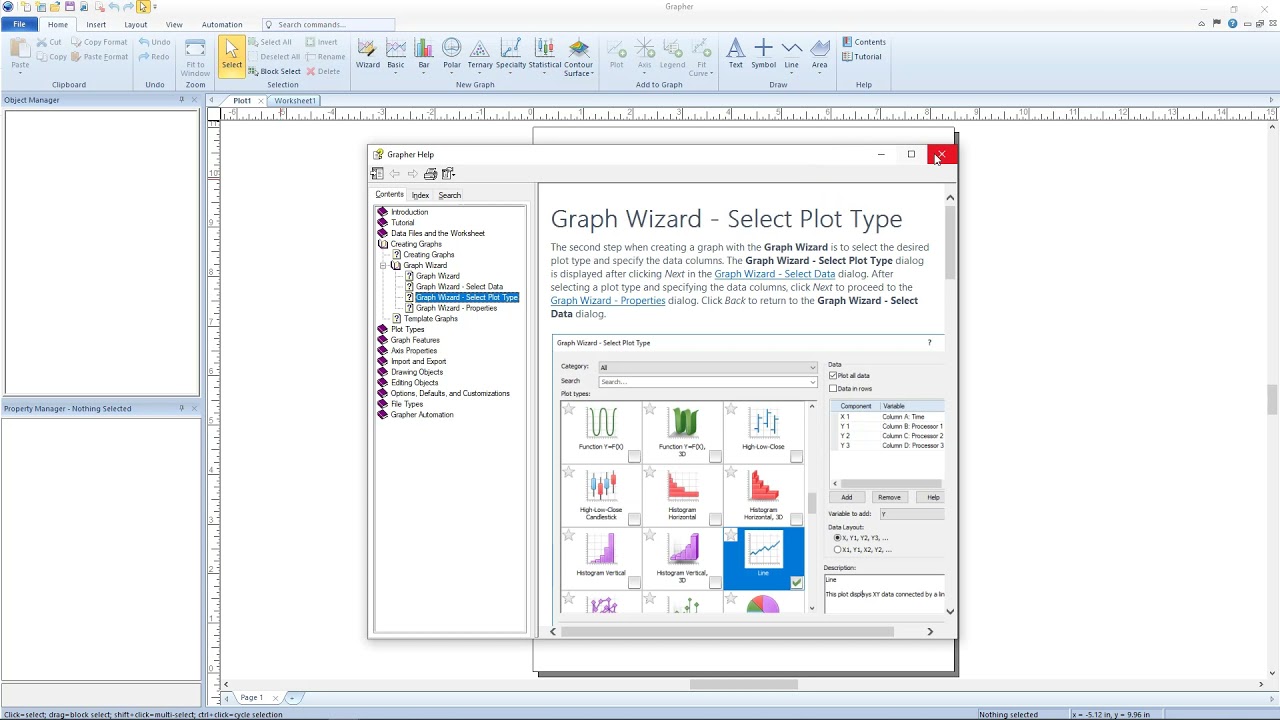
Task: Switch to the Layout ribbon tab
Action: (136, 24)
